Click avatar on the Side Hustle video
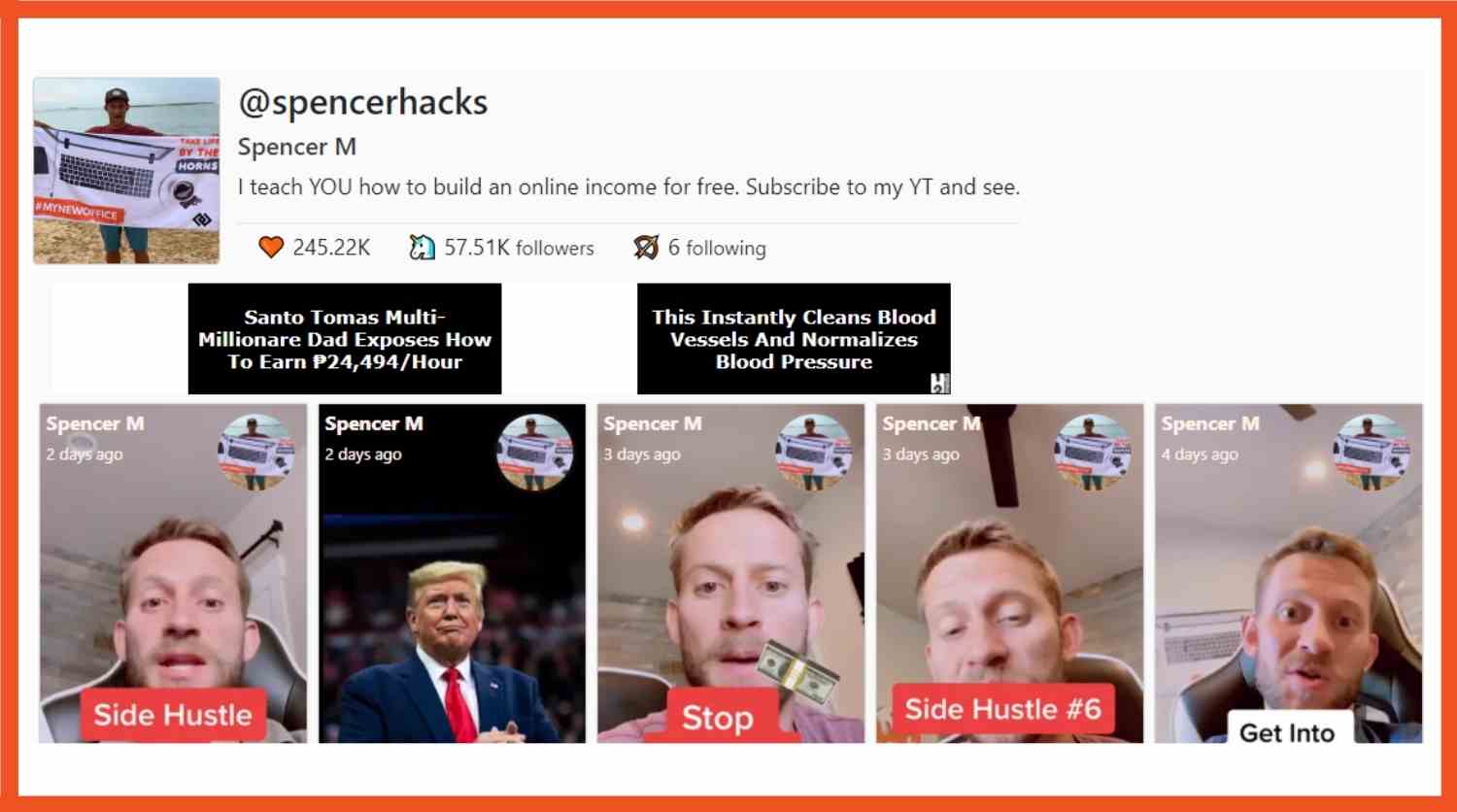Screen dimensions: 1457x812 (255, 452)
